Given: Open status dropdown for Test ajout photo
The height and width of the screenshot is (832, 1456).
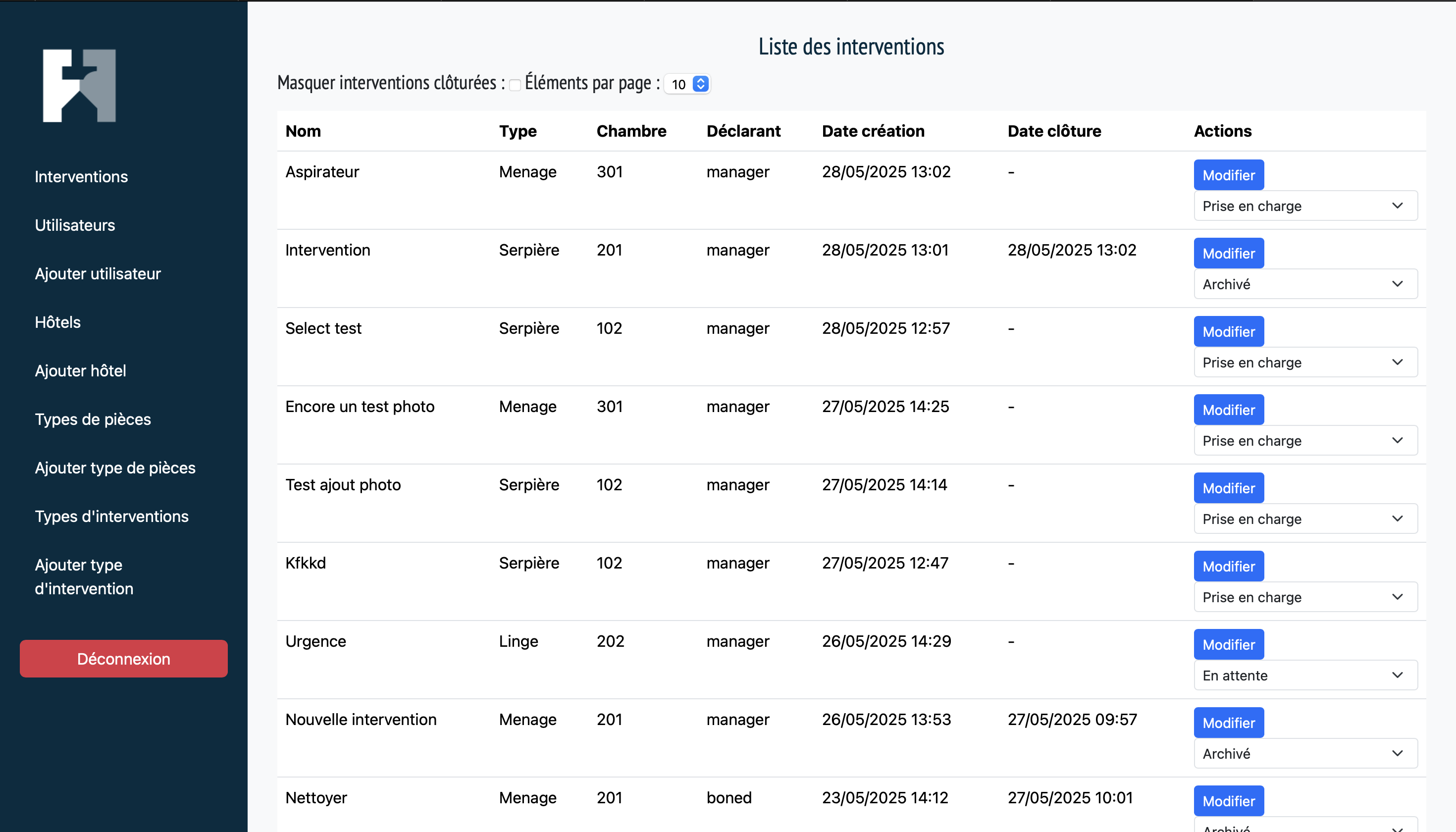Looking at the screenshot, I should [x=1305, y=519].
